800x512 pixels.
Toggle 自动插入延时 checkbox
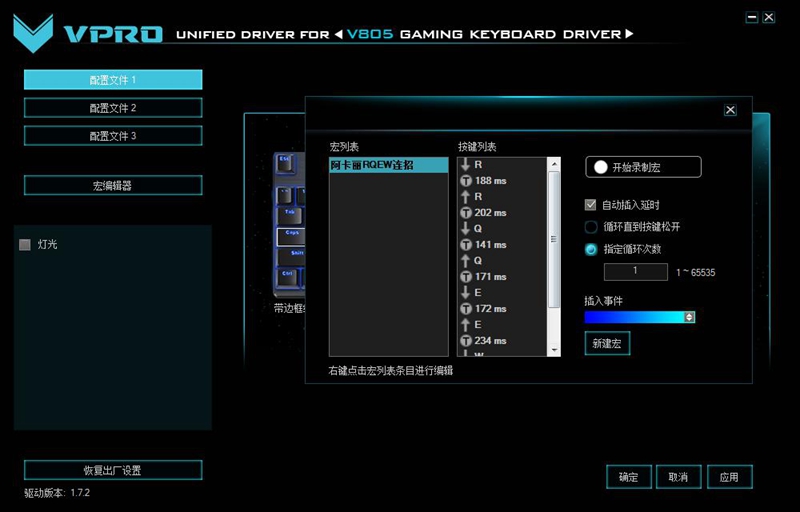pos(590,205)
